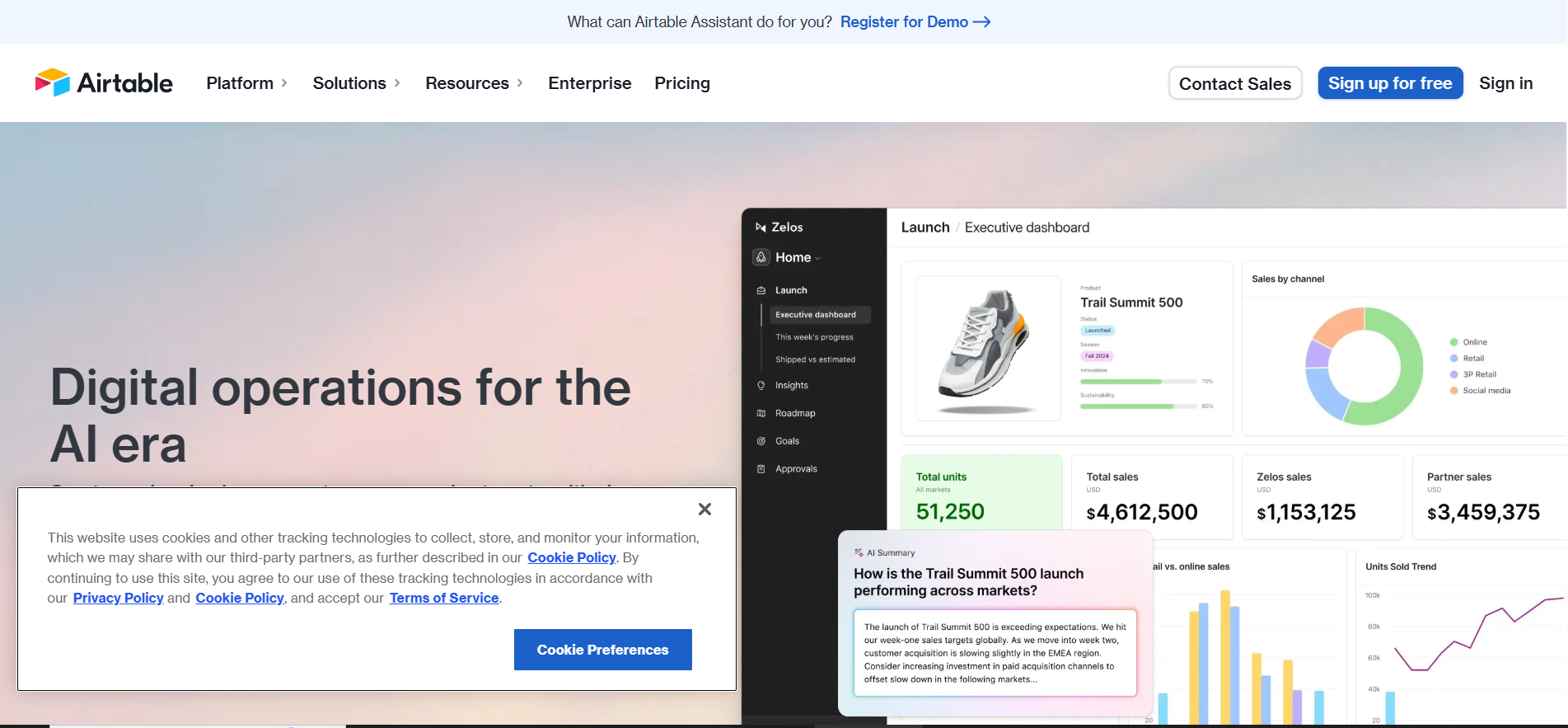The image size is (1568, 728).
Task: Click the Launch icon in dashboard sidebar
Action: 761,290
